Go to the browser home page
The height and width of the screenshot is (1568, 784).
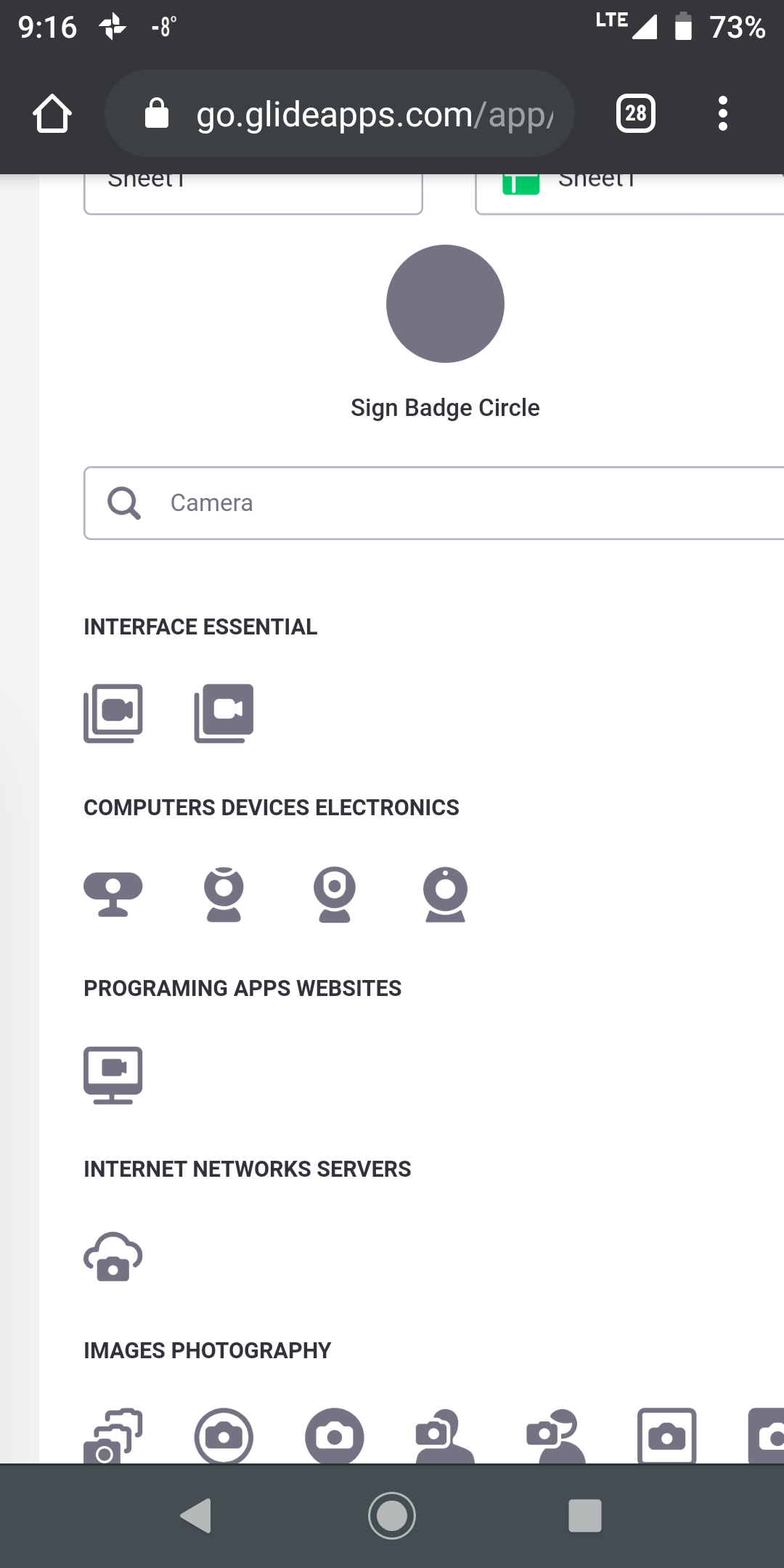click(x=52, y=113)
